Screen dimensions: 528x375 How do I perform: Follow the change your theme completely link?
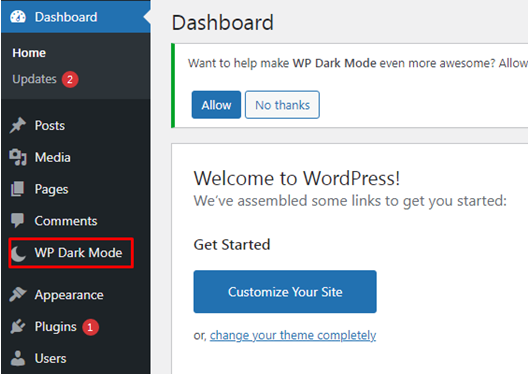pos(293,335)
